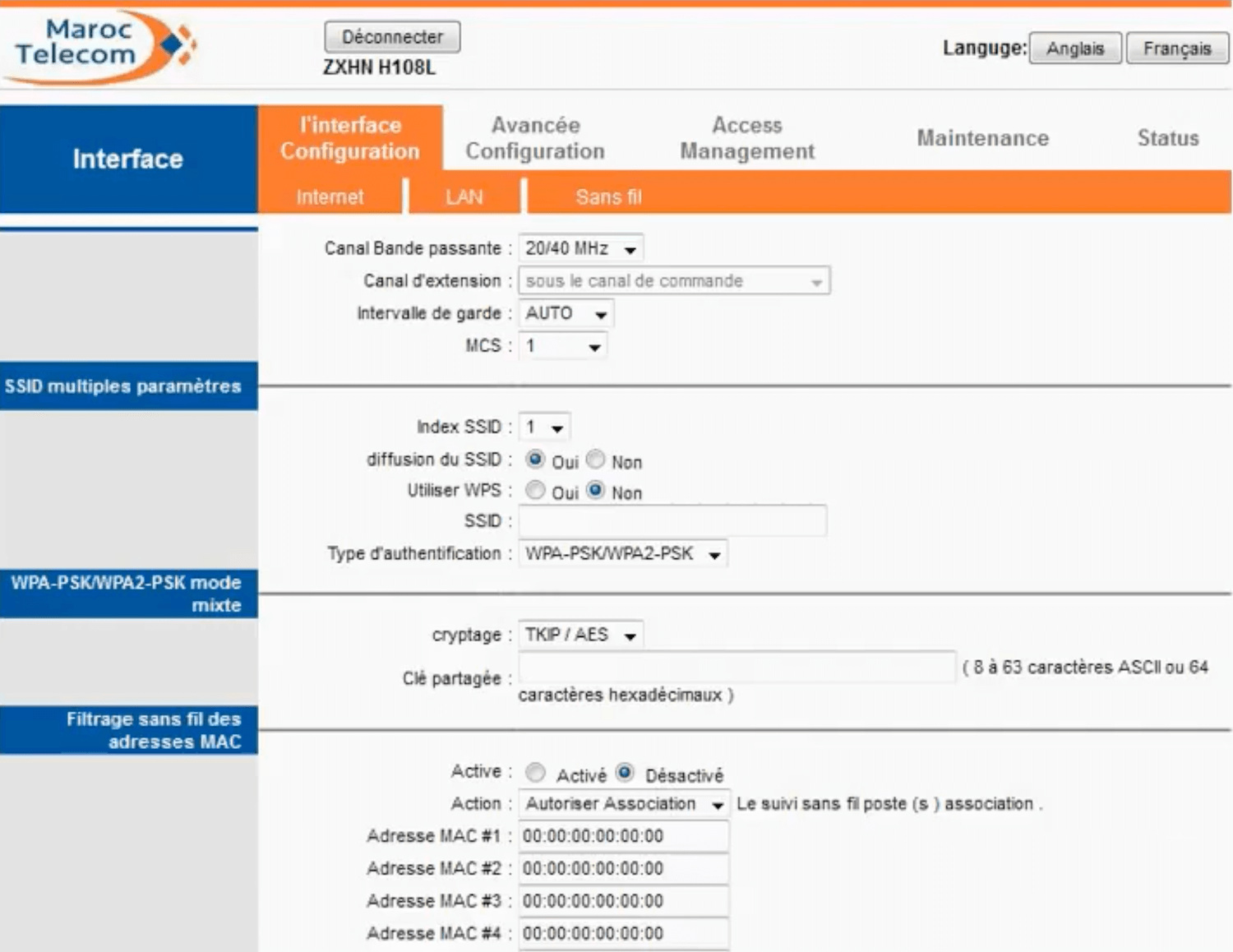Image resolution: width=1233 pixels, height=952 pixels.
Task: Select Activé for MAC filtering
Action: point(535,773)
